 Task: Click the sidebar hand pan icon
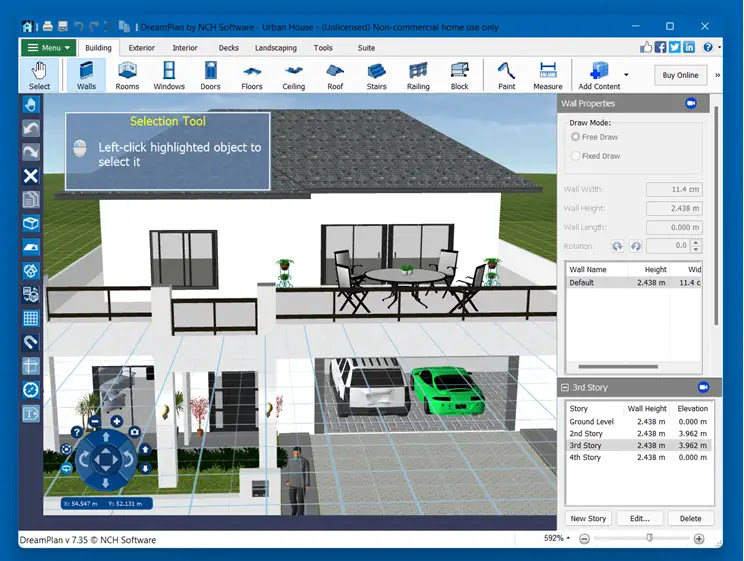tap(31, 104)
